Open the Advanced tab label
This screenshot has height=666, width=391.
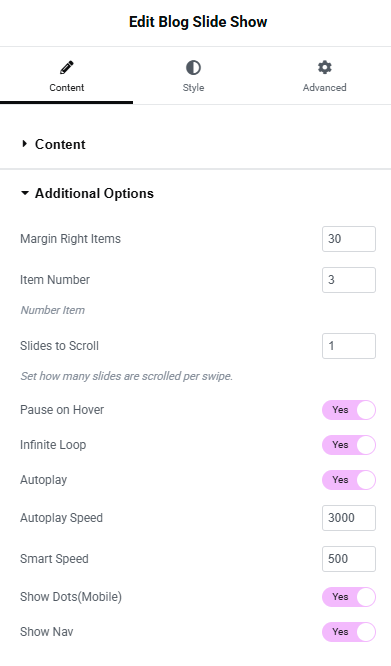[x=325, y=87]
